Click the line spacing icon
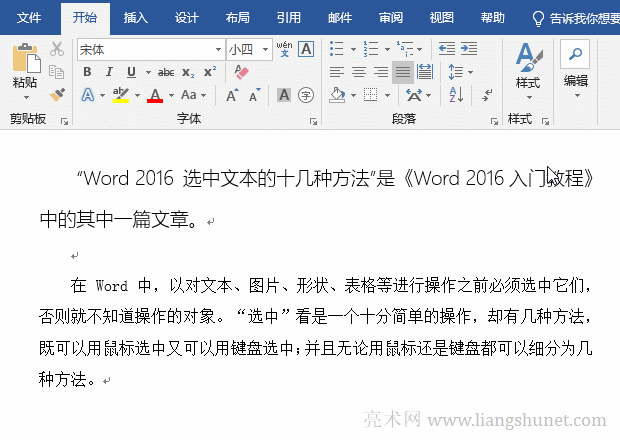This screenshot has height=440, width=620. pos(456,72)
